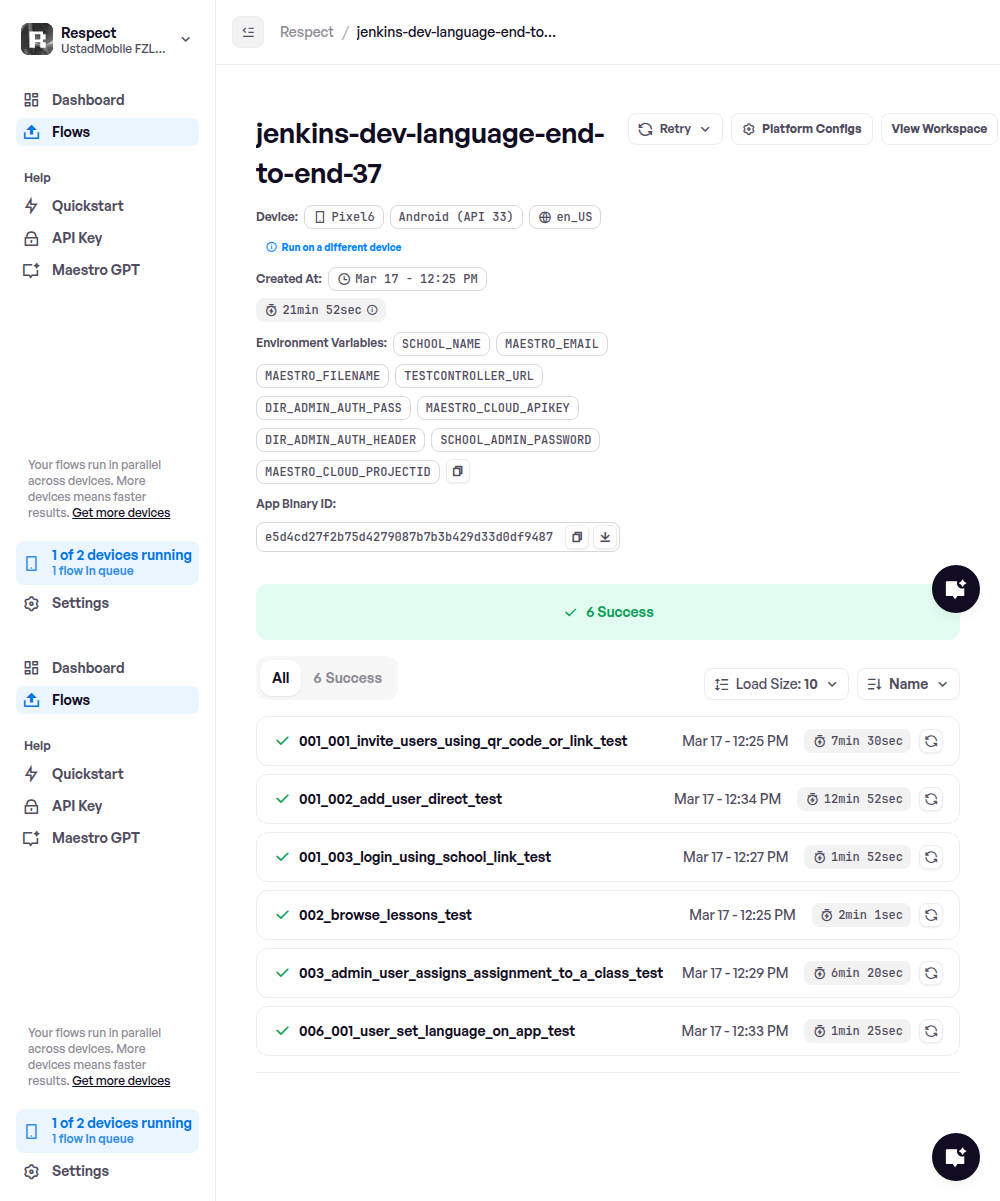Select the All results tab
This screenshot has width=1000, height=1201.
pyautogui.click(x=281, y=678)
